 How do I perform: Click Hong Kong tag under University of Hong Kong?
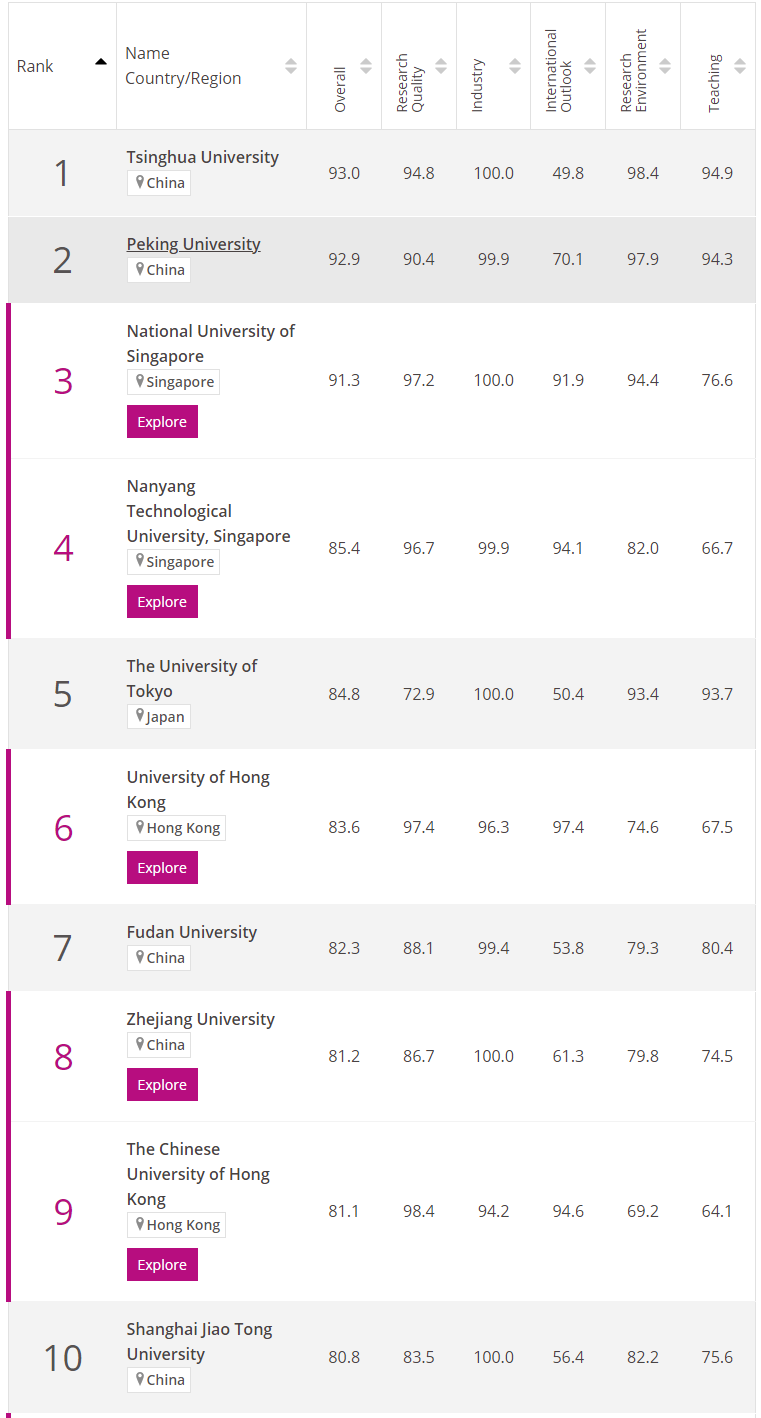click(176, 828)
